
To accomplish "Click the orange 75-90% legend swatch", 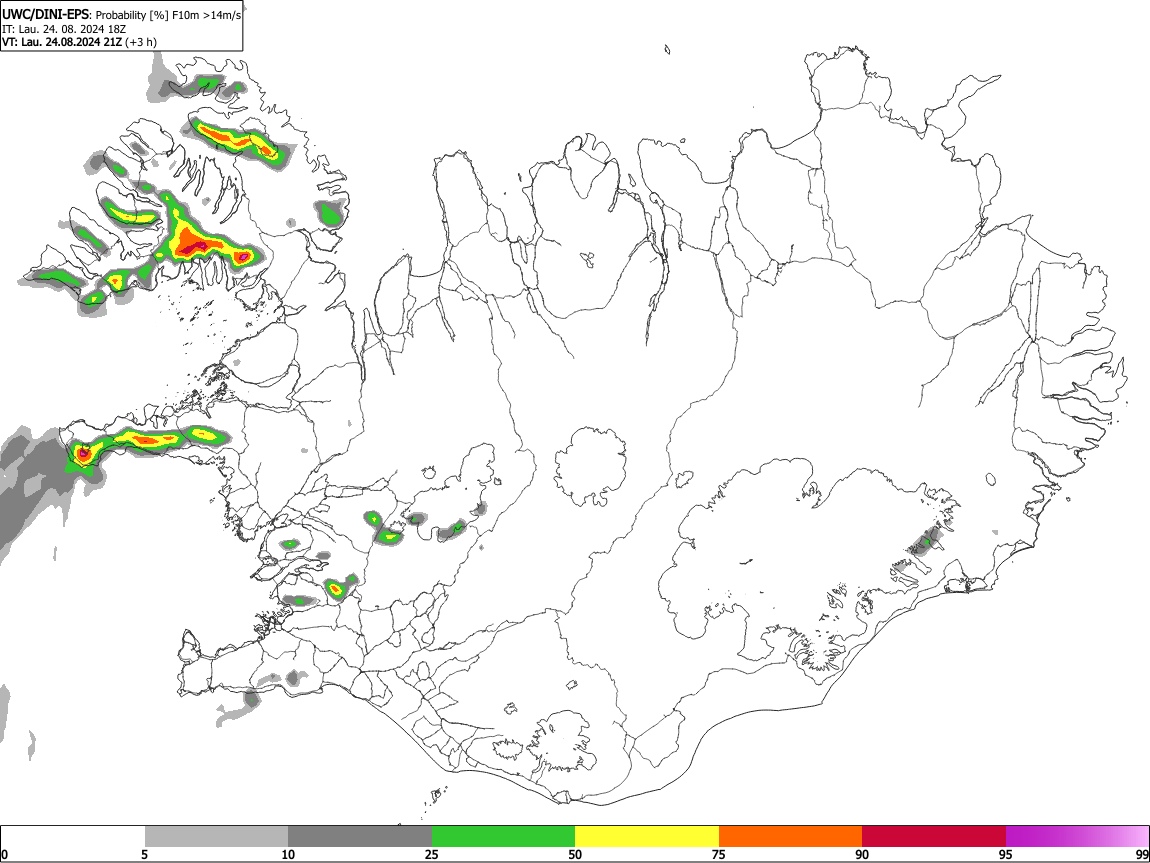I will pos(790,837).
